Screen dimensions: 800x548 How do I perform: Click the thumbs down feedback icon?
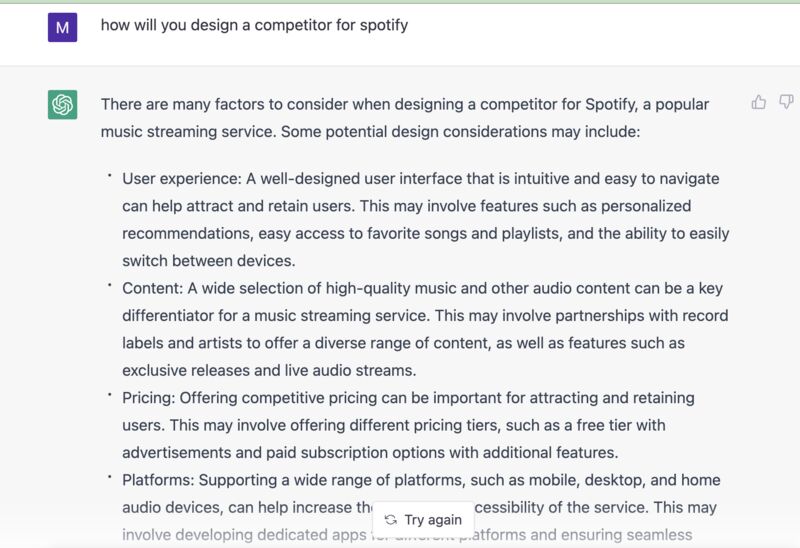coord(786,102)
